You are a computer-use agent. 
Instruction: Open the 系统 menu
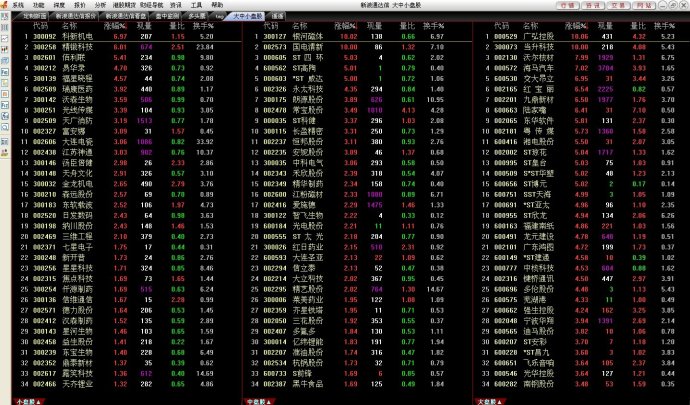point(18,5)
